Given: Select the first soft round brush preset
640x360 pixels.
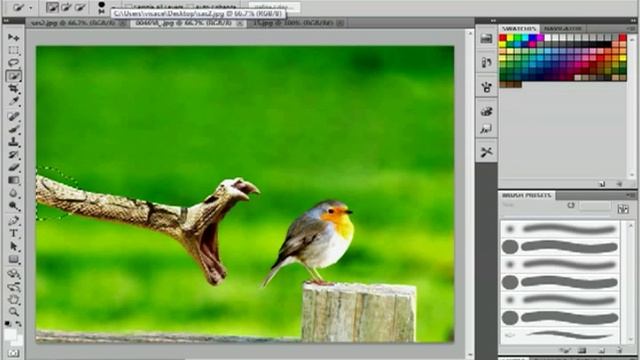Looking at the screenshot, I should click(x=560, y=229).
